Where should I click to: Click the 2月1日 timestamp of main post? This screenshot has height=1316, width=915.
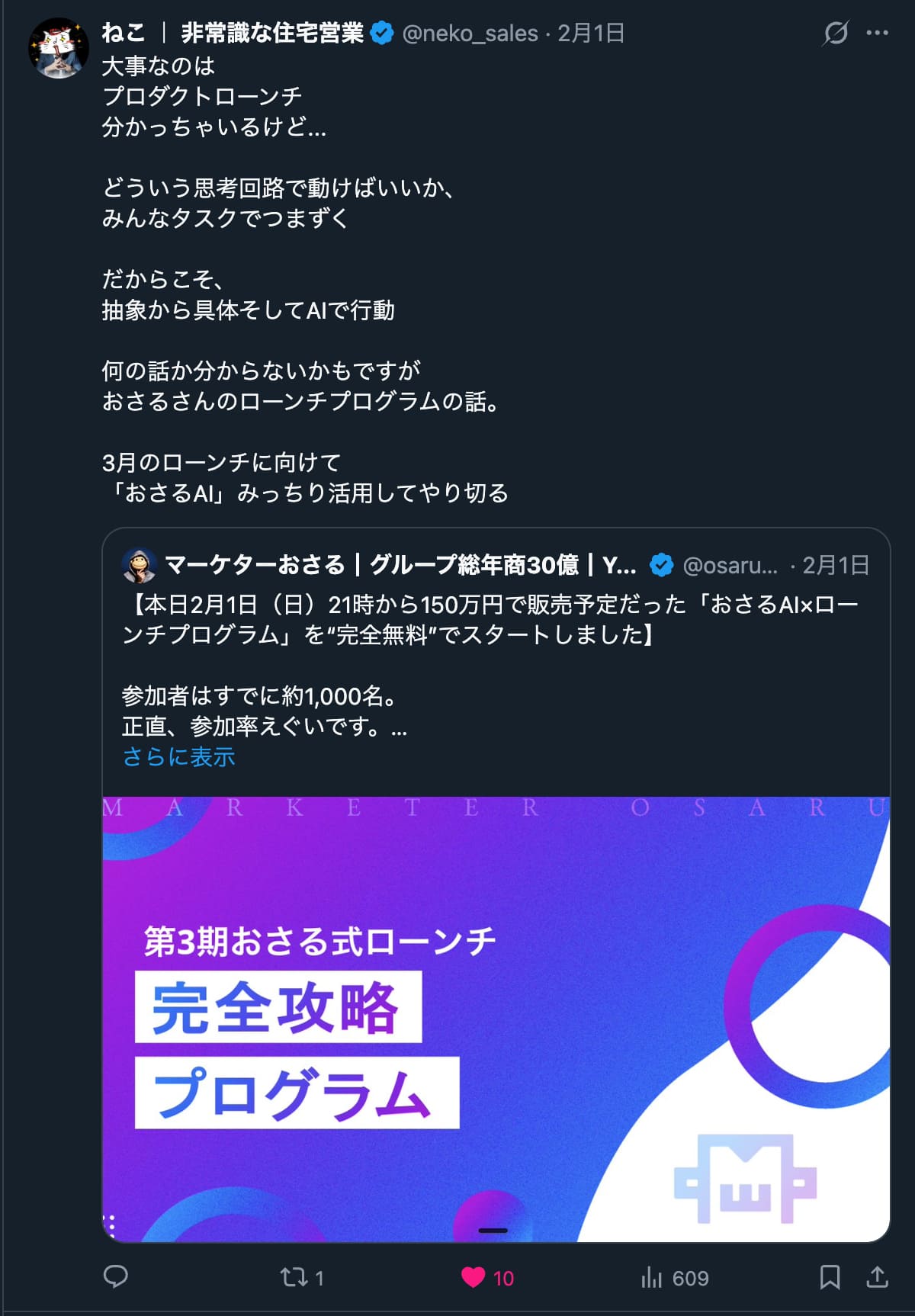[591, 34]
